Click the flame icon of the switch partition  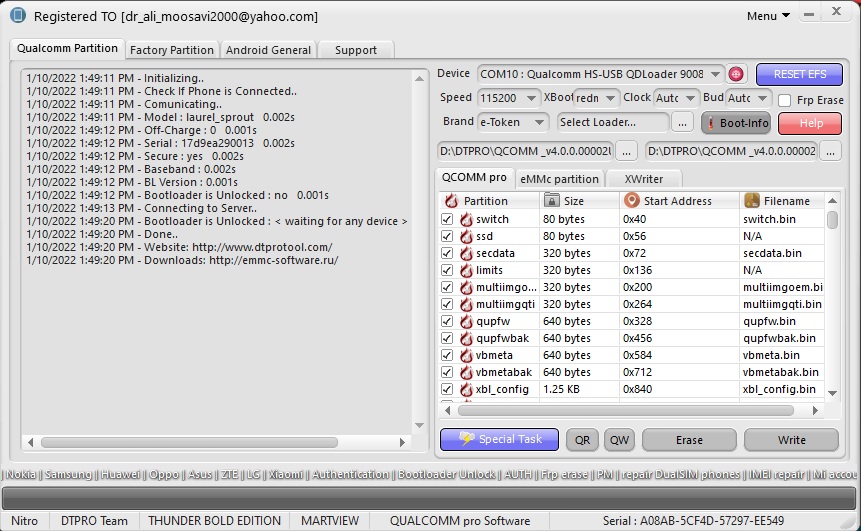466,219
